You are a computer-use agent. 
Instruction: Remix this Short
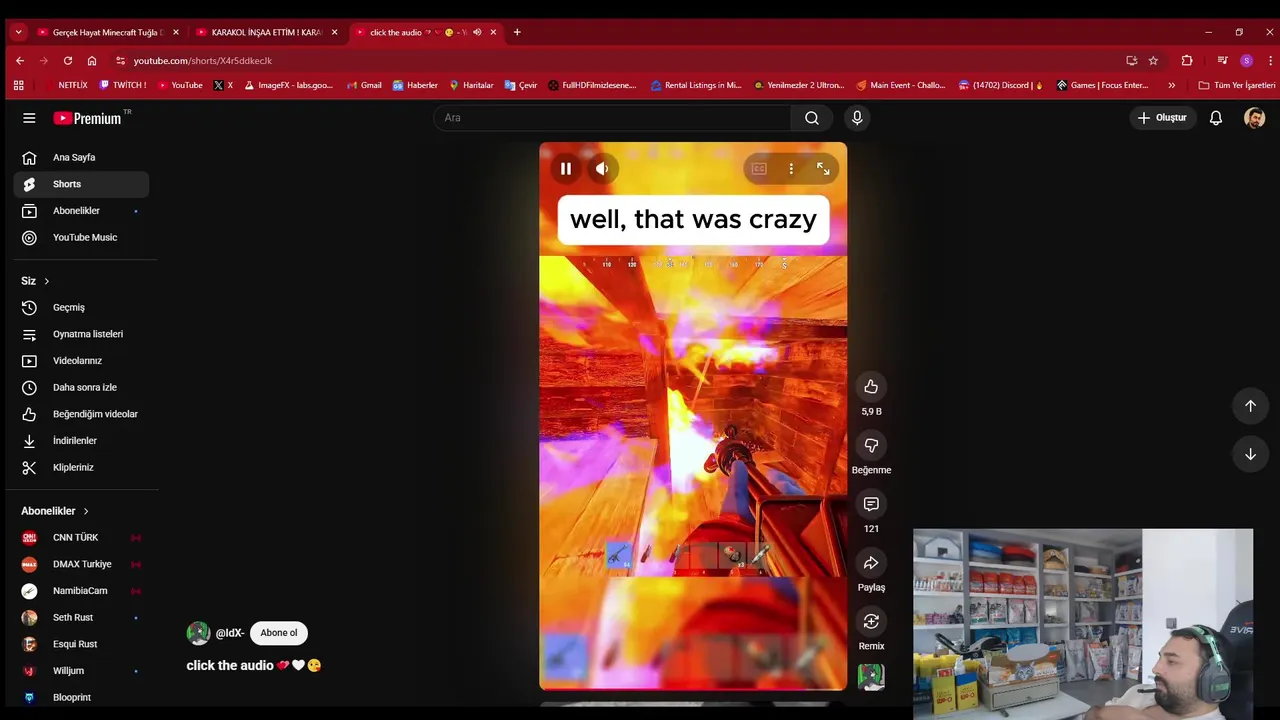pyautogui.click(x=871, y=621)
